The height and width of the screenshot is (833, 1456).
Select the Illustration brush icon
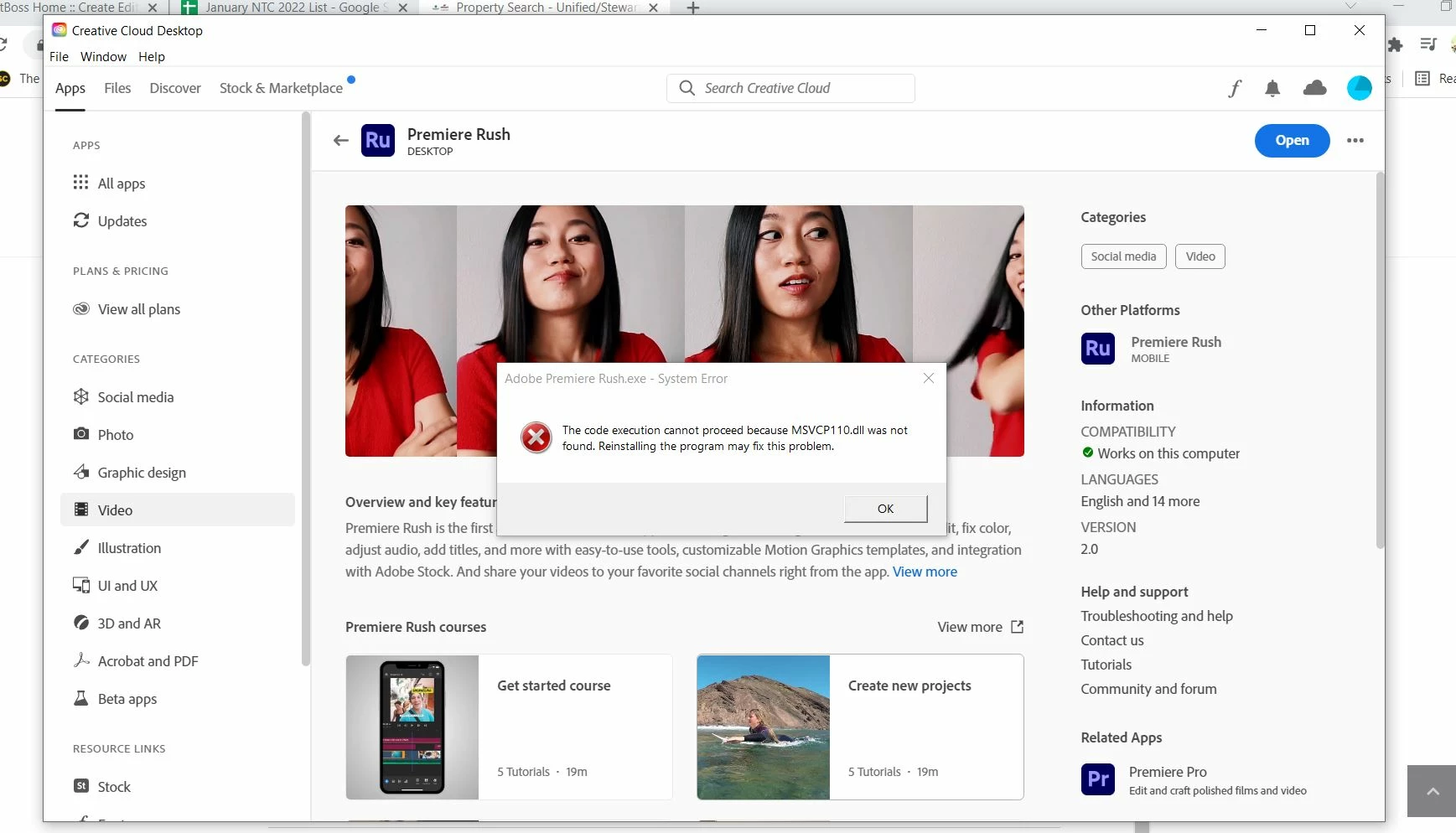coord(80,547)
